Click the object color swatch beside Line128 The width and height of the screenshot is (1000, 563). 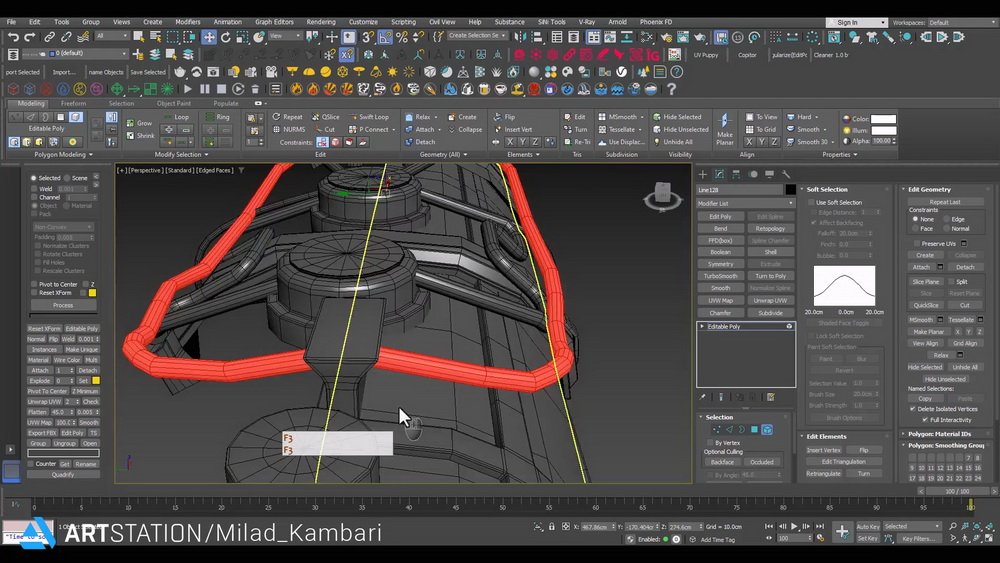[x=791, y=189]
